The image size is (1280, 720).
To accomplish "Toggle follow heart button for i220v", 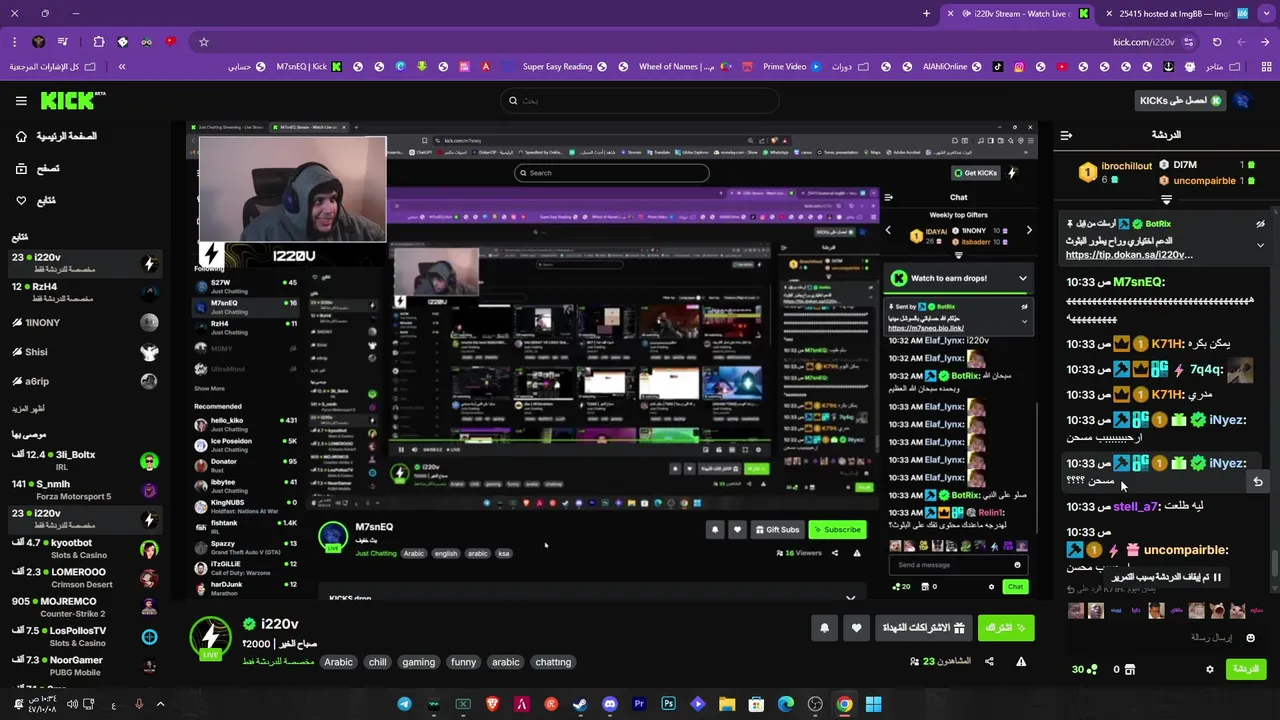I will pos(856,628).
